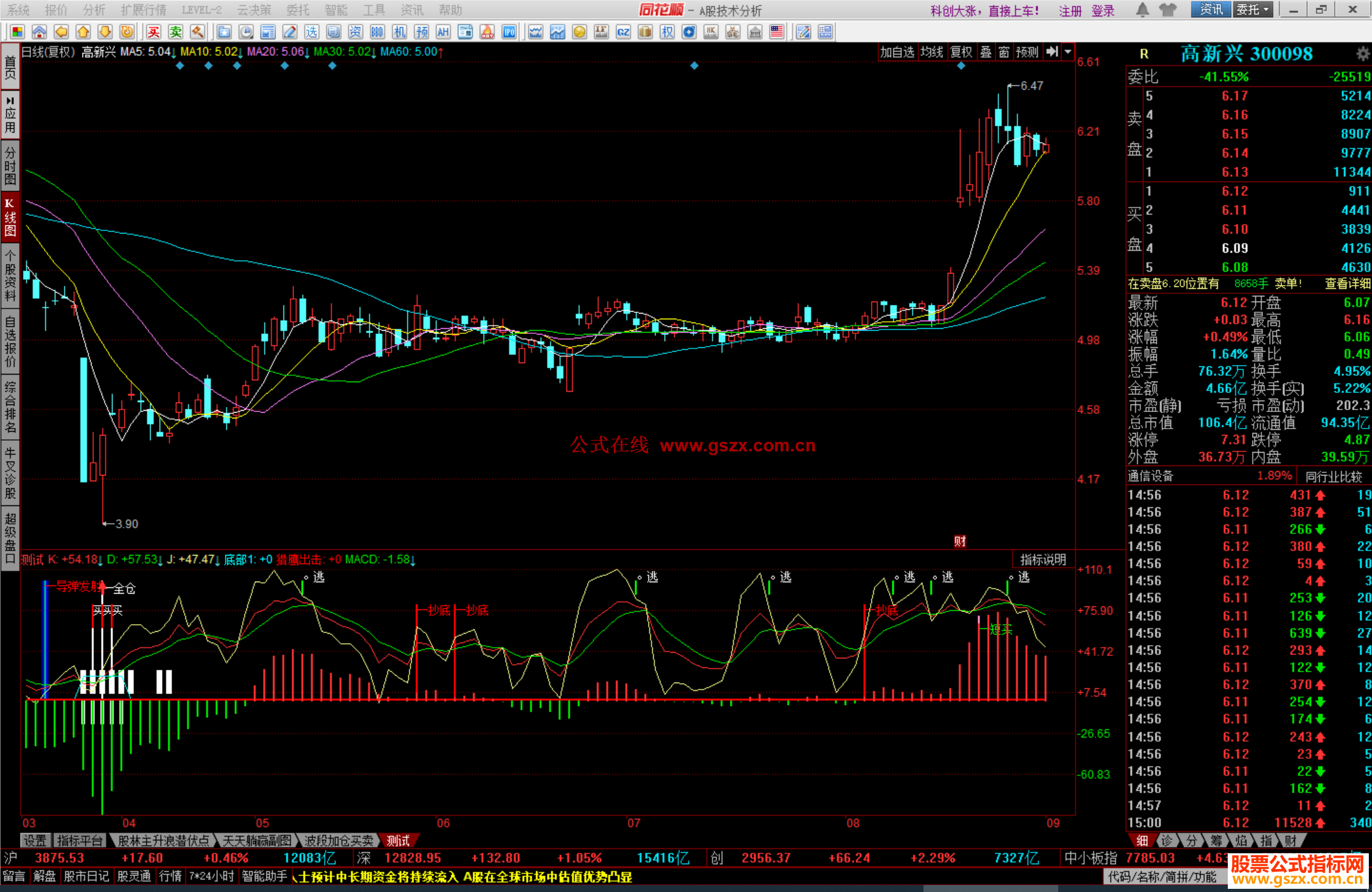The width and height of the screenshot is (1372, 892).
Task: Toggle 复权 price adjustment button
Action: click(x=961, y=52)
